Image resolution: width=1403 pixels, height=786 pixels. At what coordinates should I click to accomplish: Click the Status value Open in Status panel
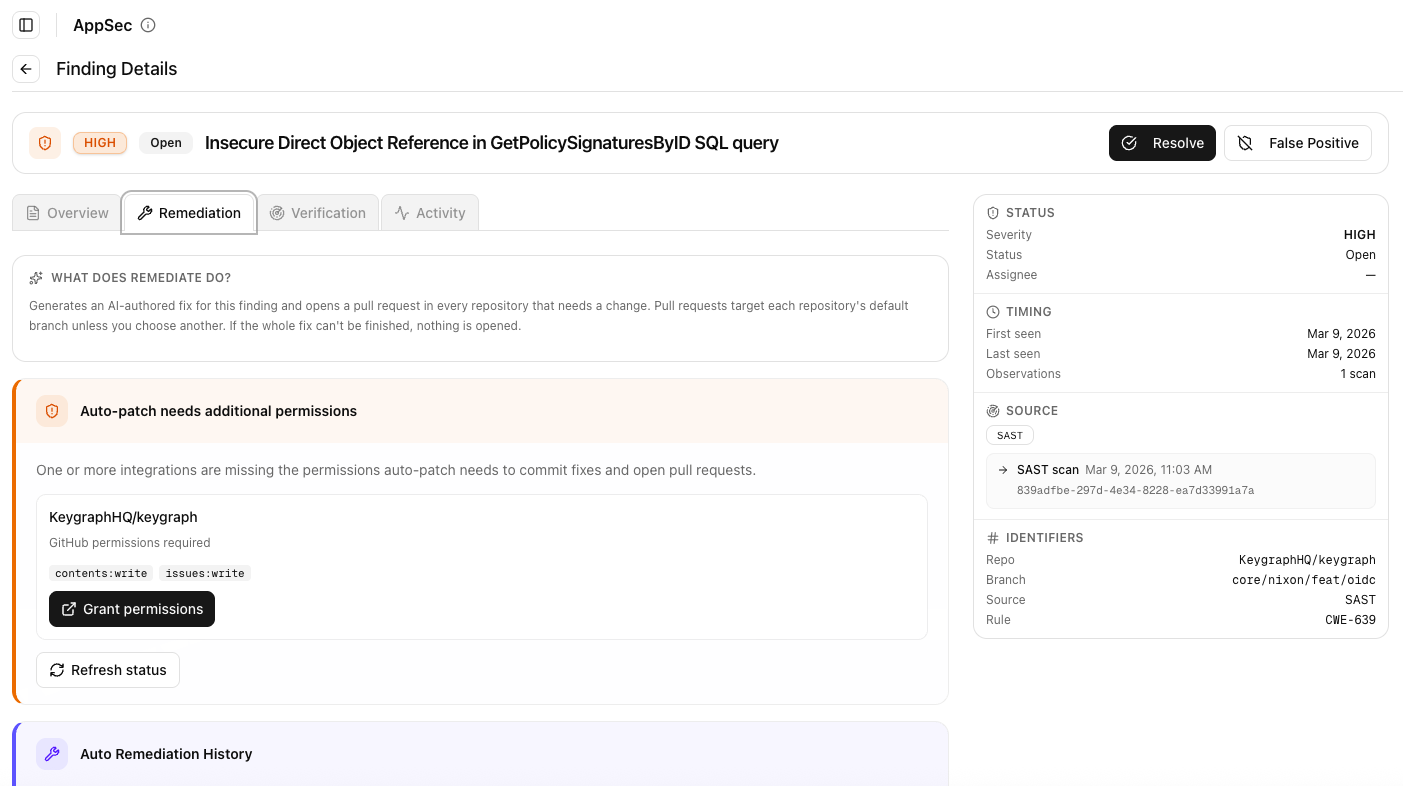click(1360, 255)
